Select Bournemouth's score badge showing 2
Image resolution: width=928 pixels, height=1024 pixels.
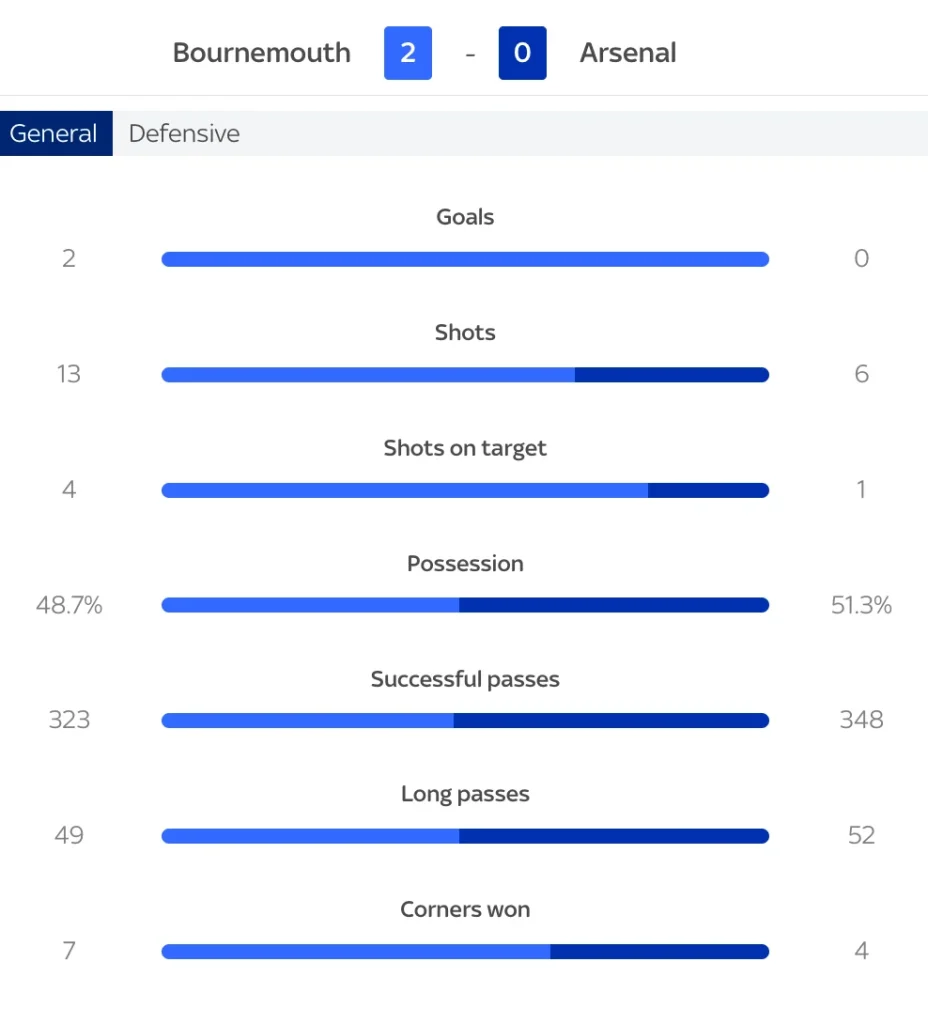point(408,53)
